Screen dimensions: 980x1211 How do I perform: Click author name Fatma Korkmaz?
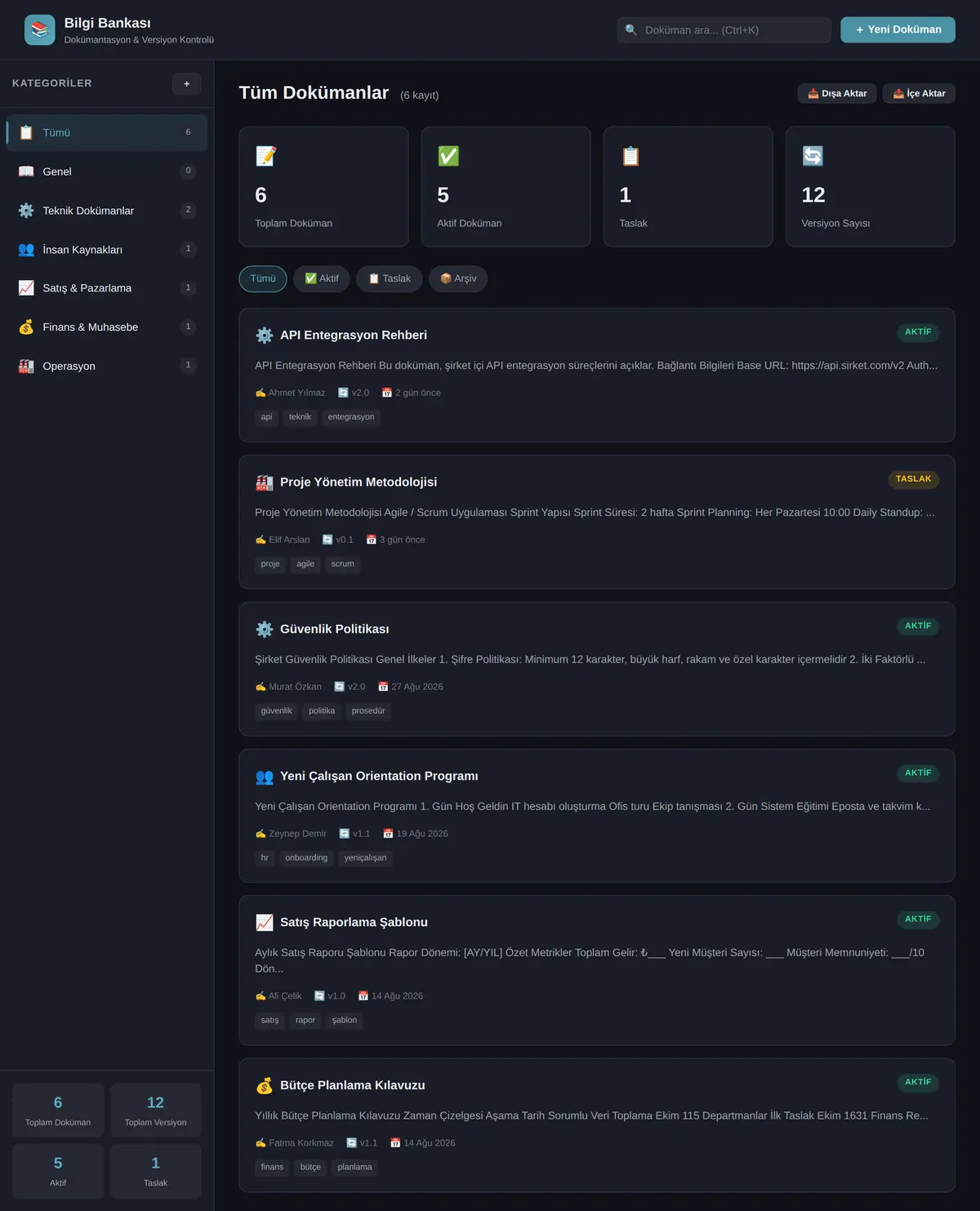(301, 1143)
